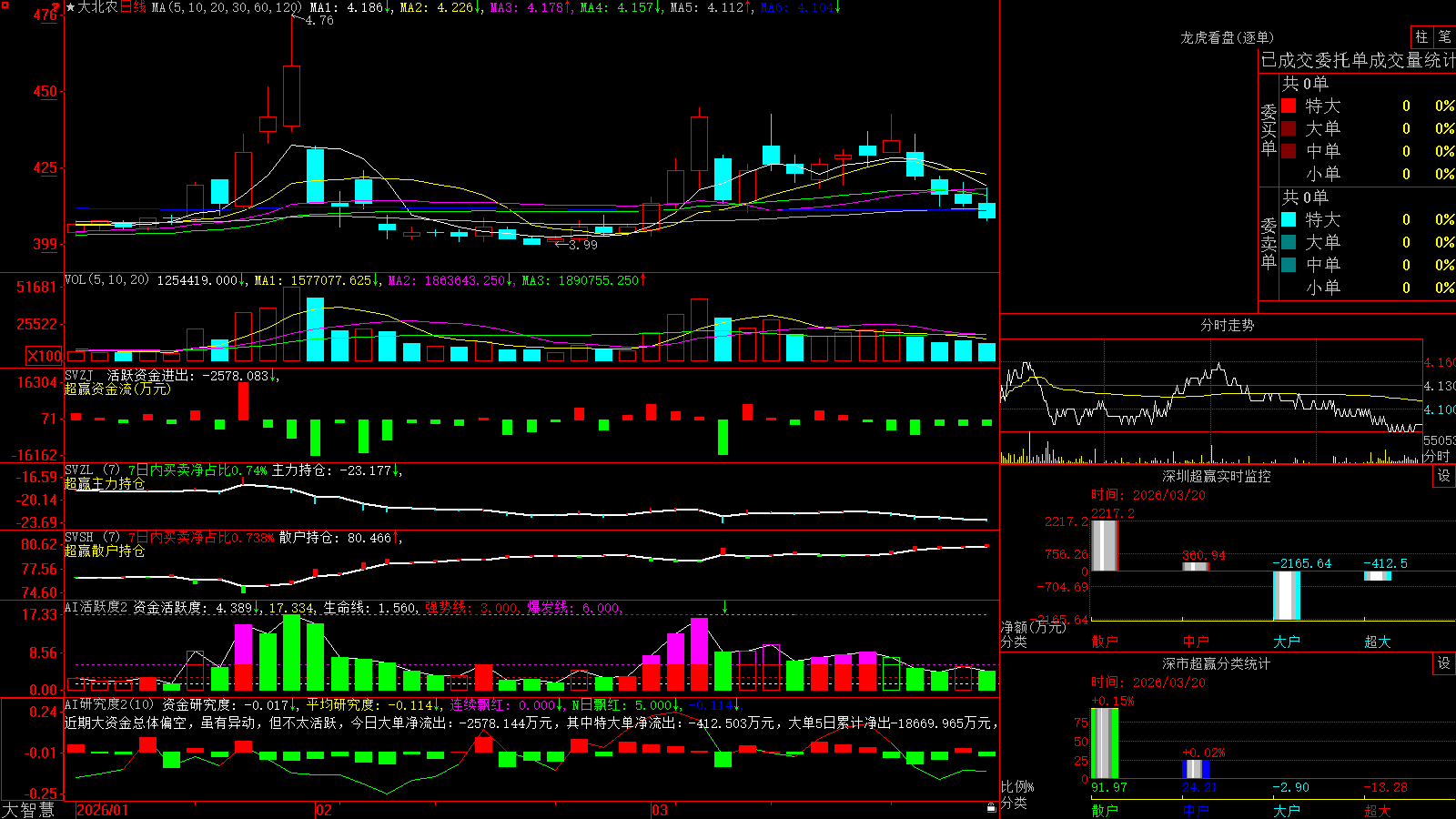Click the VOL(5,10,20) indicator label
The image size is (1456, 819).
pyautogui.click(x=106, y=280)
